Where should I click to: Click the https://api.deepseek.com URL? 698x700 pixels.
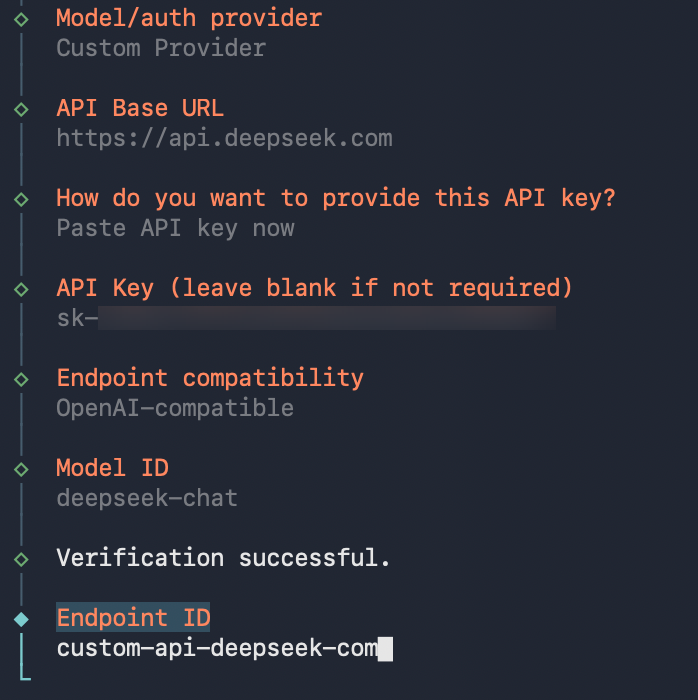(x=224, y=138)
